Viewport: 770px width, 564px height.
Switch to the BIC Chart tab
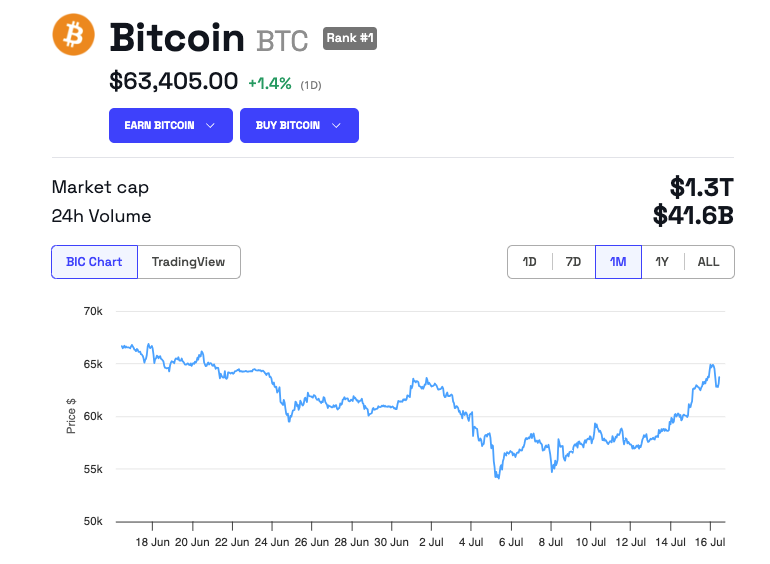pyautogui.click(x=94, y=262)
